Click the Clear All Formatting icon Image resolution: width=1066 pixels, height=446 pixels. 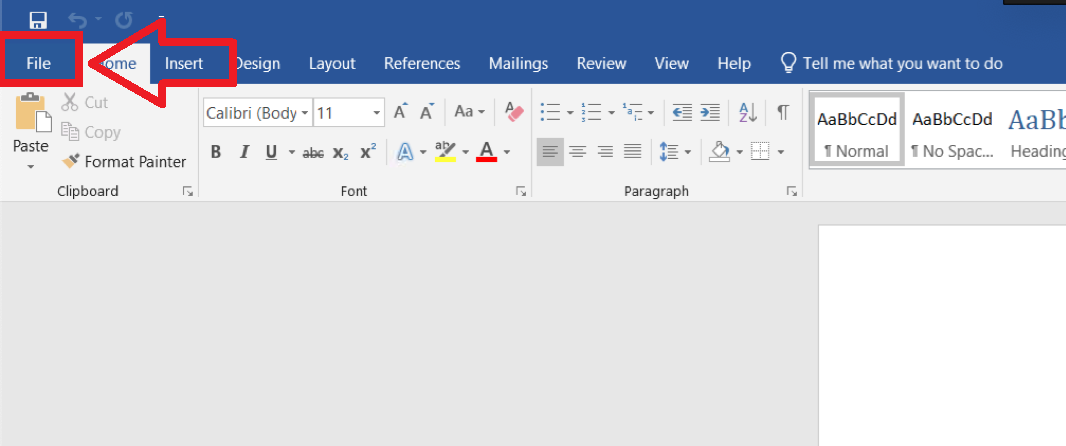point(515,113)
